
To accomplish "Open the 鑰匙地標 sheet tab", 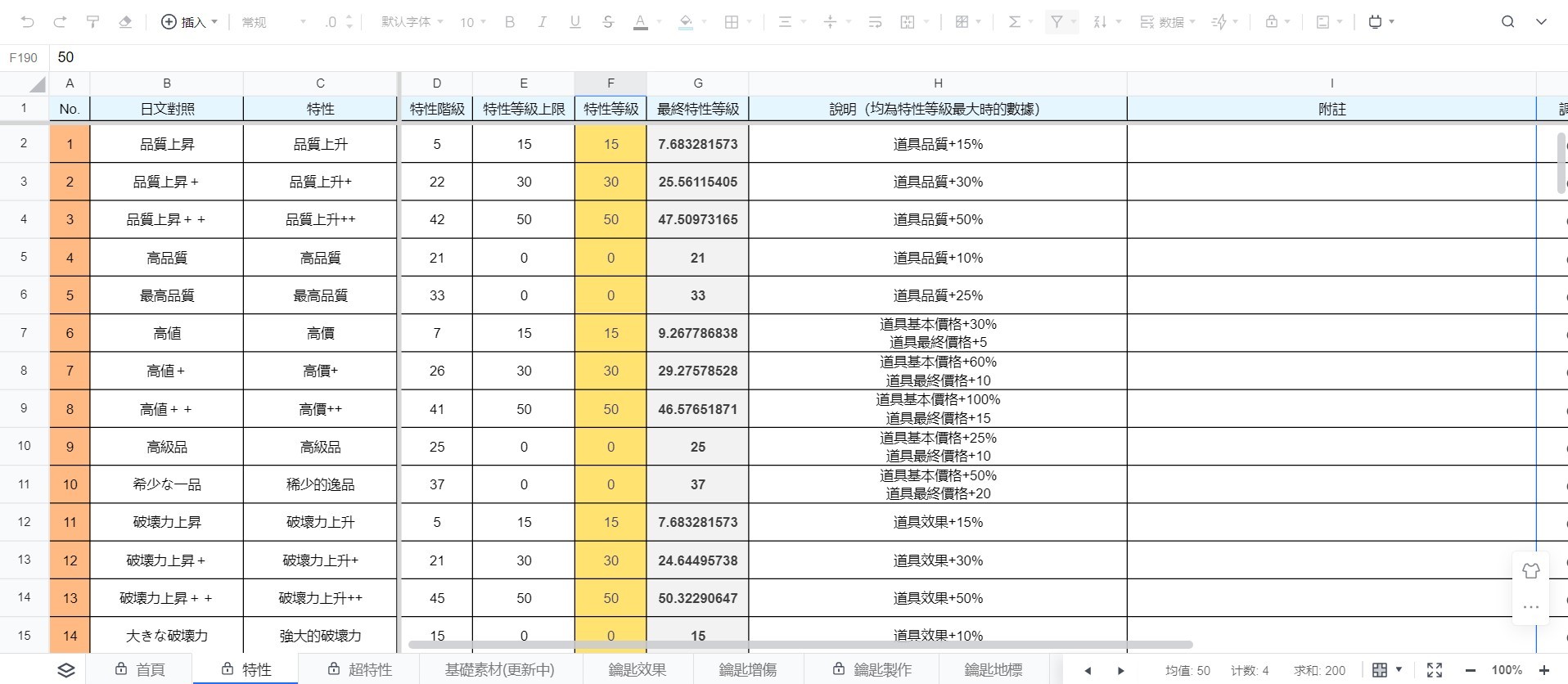I will [x=994, y=669].
